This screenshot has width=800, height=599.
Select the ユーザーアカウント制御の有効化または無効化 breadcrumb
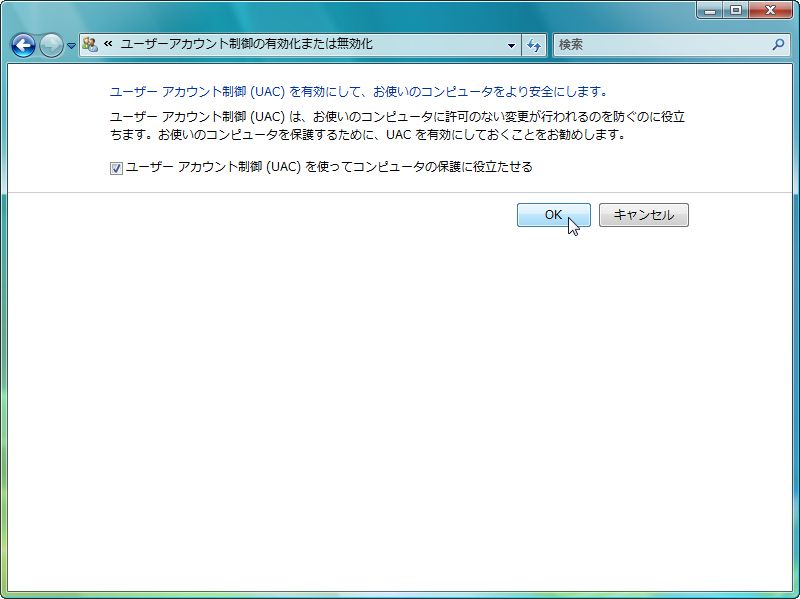(246, 44)
